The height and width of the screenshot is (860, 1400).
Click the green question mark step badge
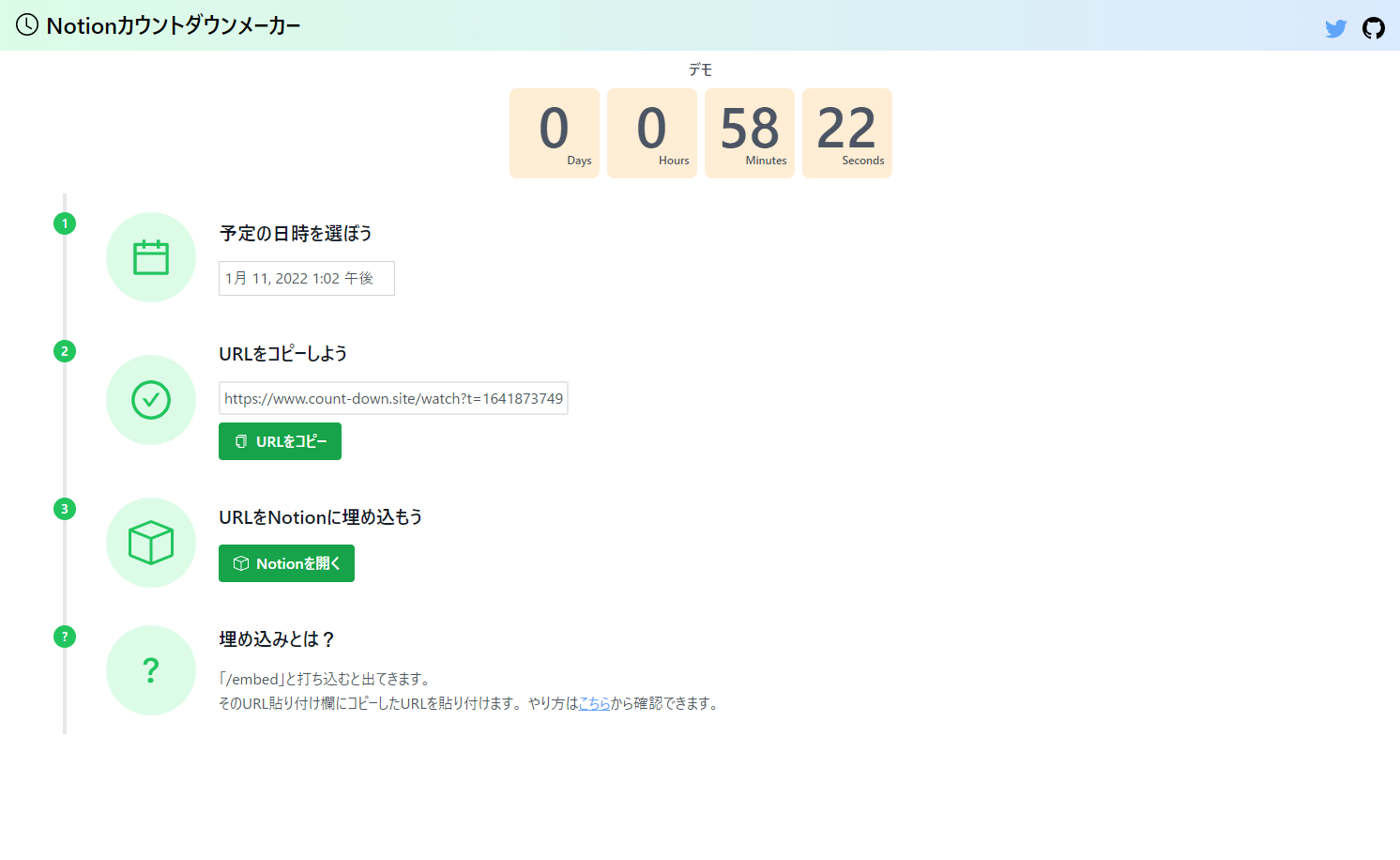click(64, 637)
